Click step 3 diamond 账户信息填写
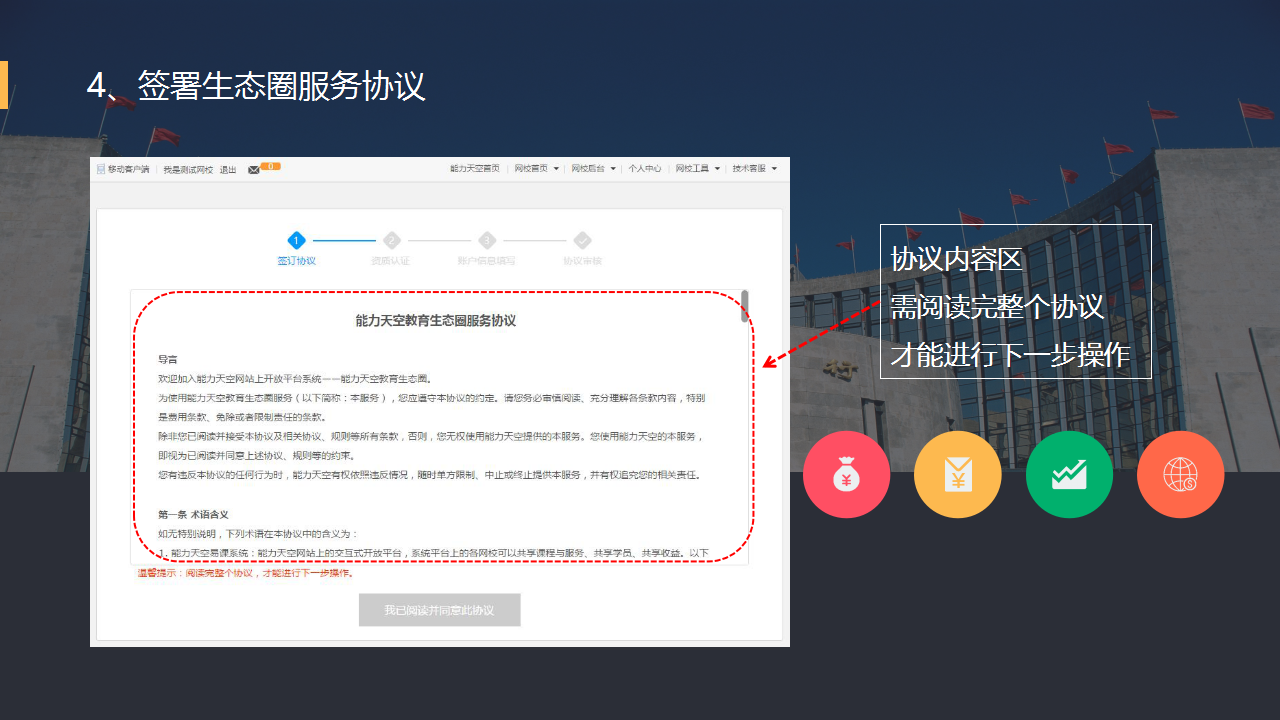 point(487,240)
